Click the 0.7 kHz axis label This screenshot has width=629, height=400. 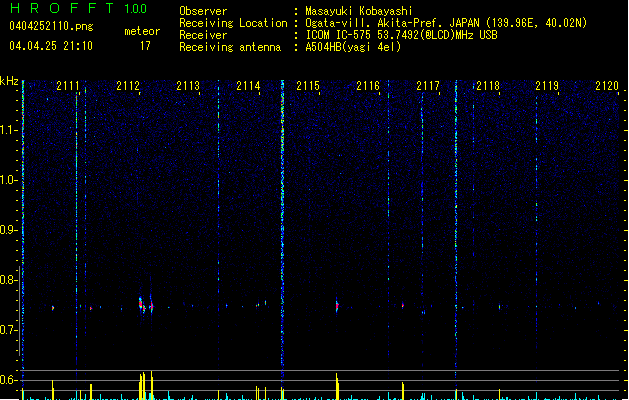click(8, 330)
